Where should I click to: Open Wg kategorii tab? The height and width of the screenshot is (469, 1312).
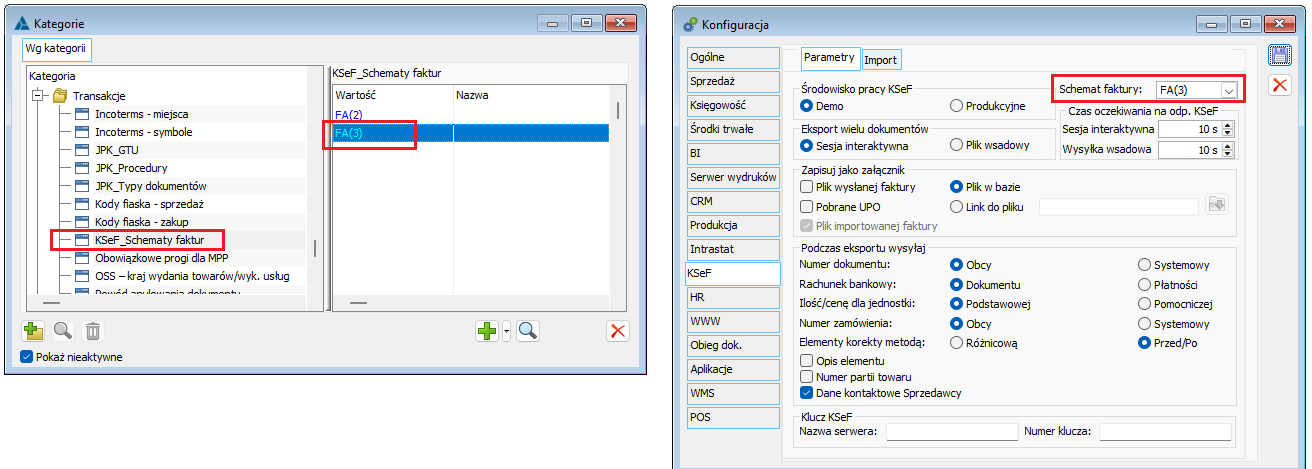(56, 49)
